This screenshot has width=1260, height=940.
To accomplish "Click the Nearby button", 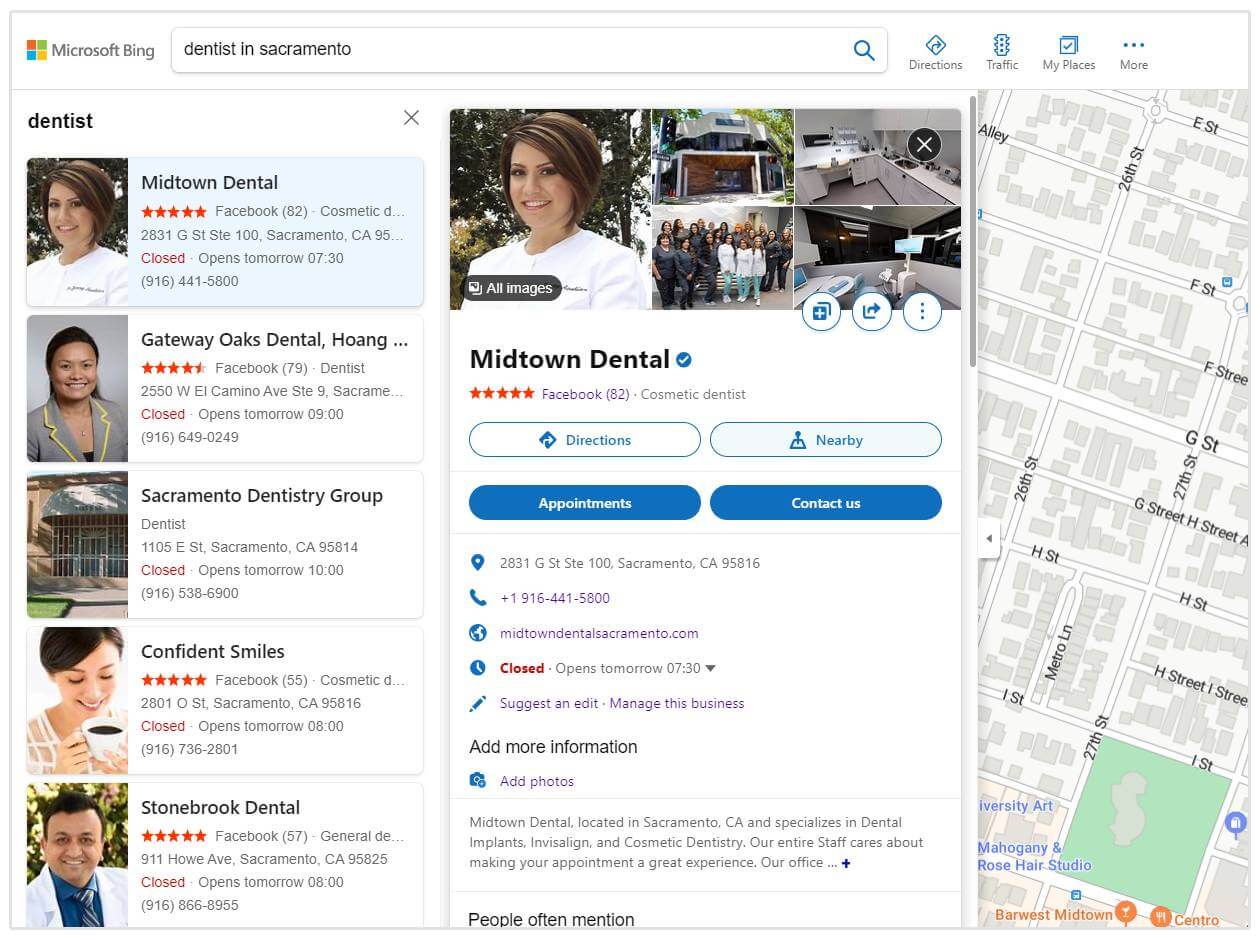I will tap(825, 440).
